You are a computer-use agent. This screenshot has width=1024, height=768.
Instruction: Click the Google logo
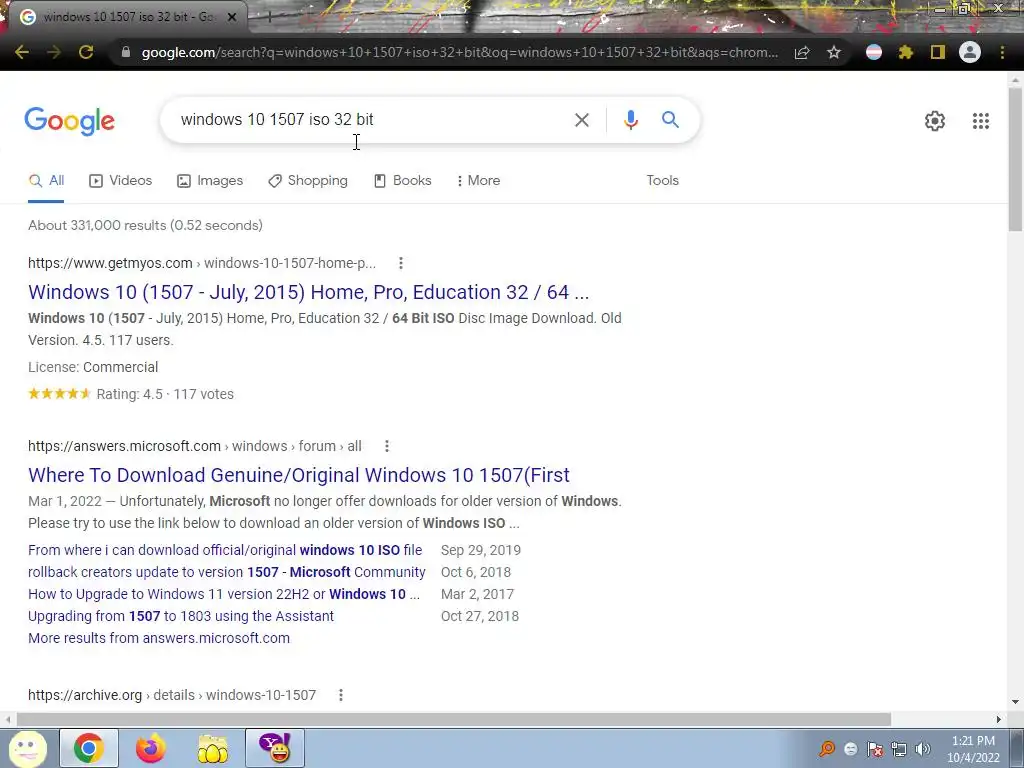click(69, 121)
